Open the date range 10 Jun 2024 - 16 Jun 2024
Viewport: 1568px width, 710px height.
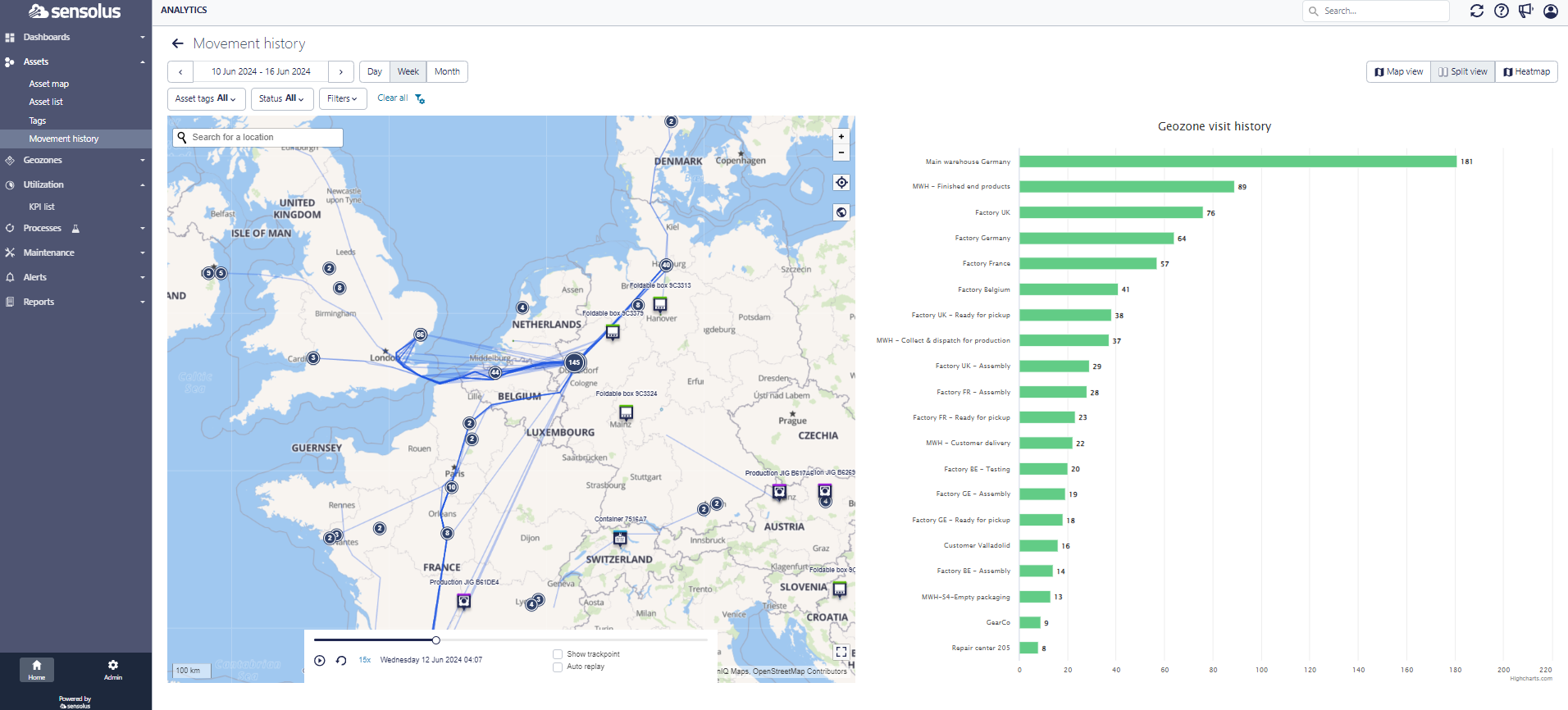pos(261,72)
